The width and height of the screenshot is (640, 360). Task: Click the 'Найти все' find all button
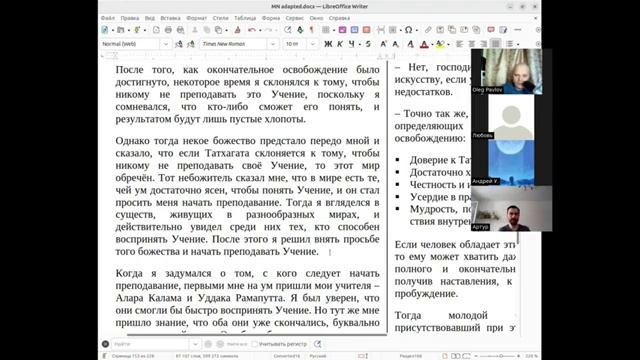pyautogui.click(x=237, y=344)
